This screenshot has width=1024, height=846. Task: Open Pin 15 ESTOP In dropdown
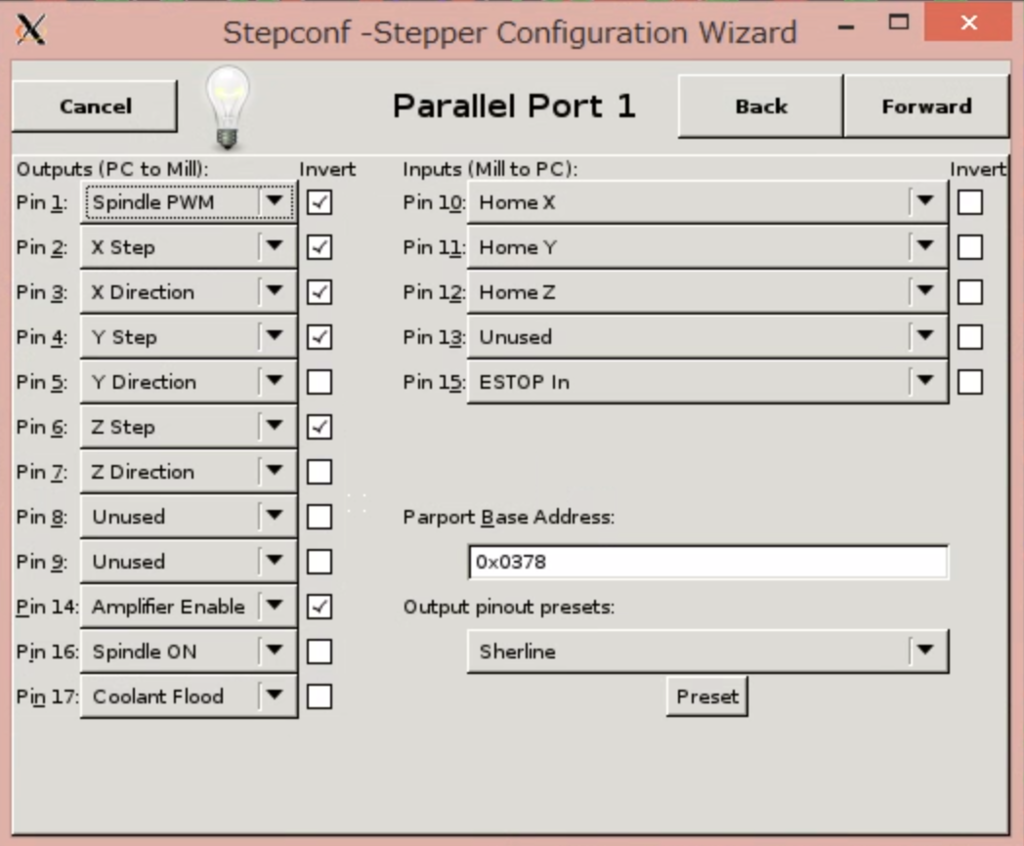[x=708, y=382]
